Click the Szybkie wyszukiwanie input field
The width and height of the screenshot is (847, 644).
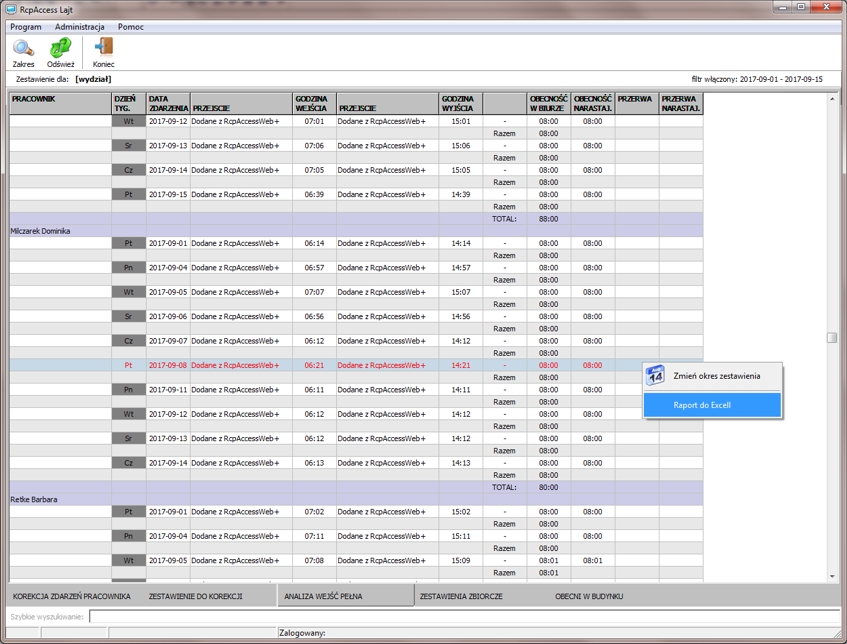tap(460, 617)
